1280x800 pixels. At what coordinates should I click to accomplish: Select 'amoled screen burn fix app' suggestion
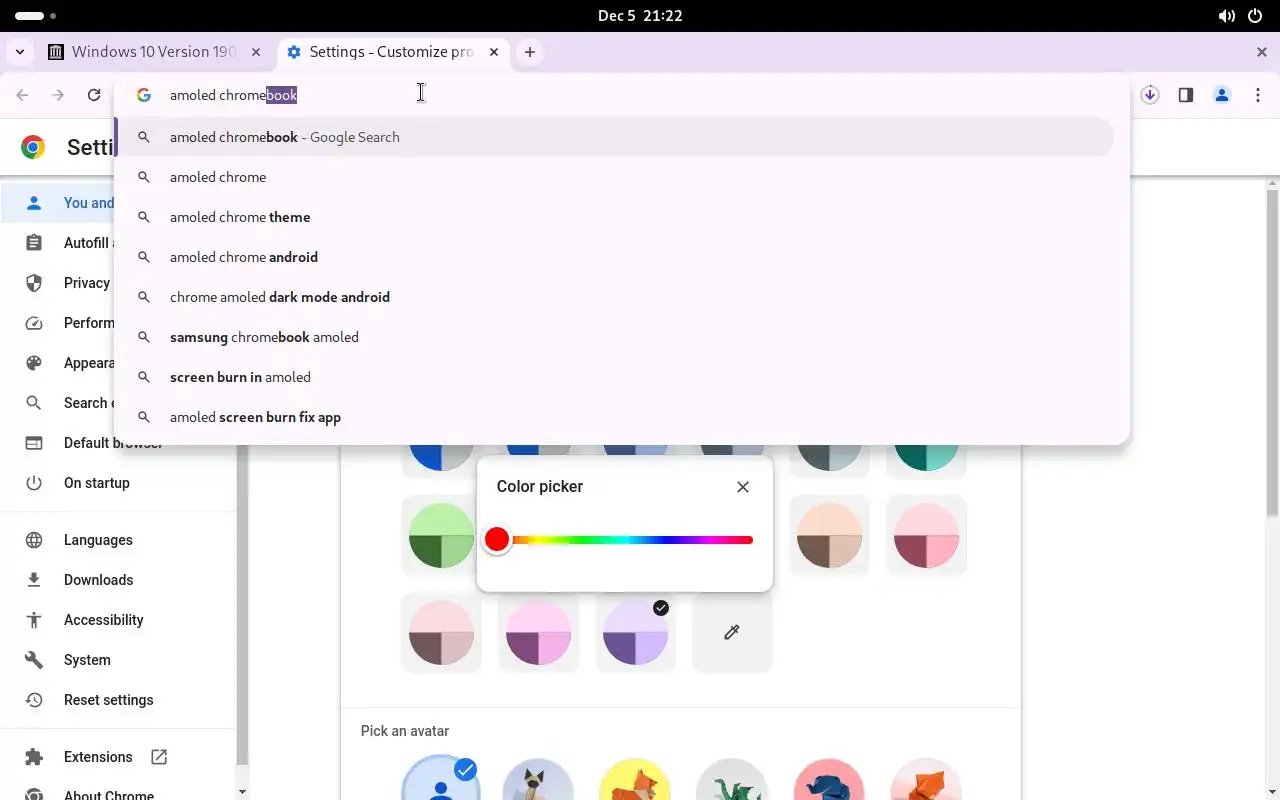[x=615, y=417]
